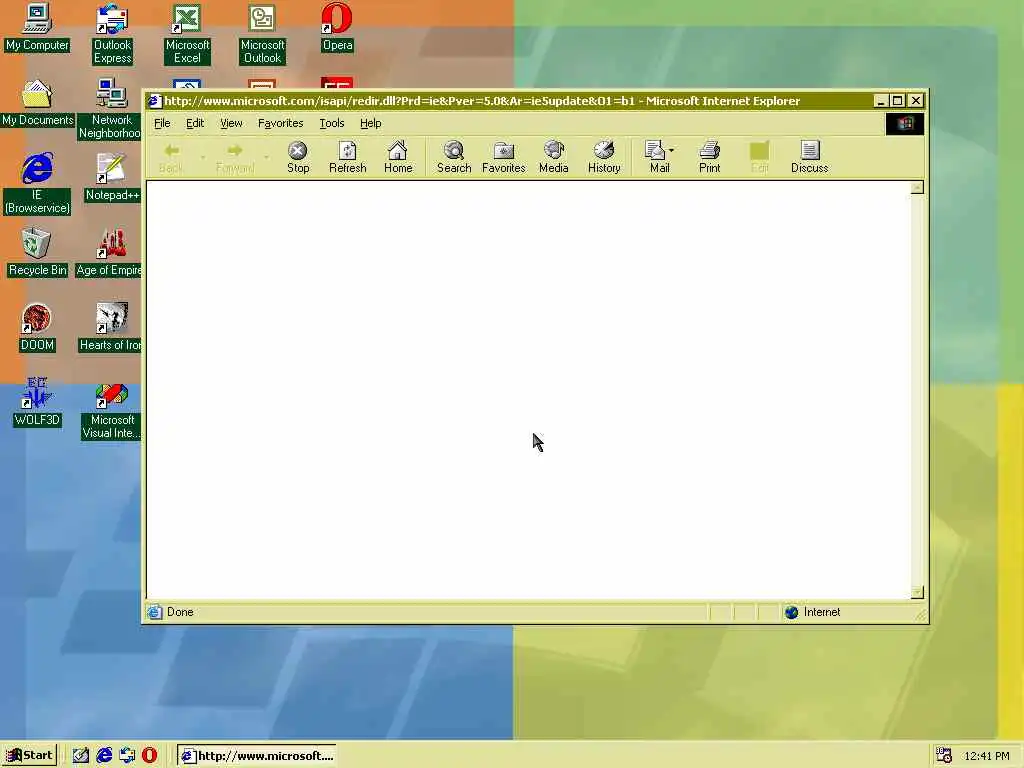This screenshot has width=1024, height=768.
Task: Expand the Forward history dropdown arrow
Action: [x=266, y=157]
